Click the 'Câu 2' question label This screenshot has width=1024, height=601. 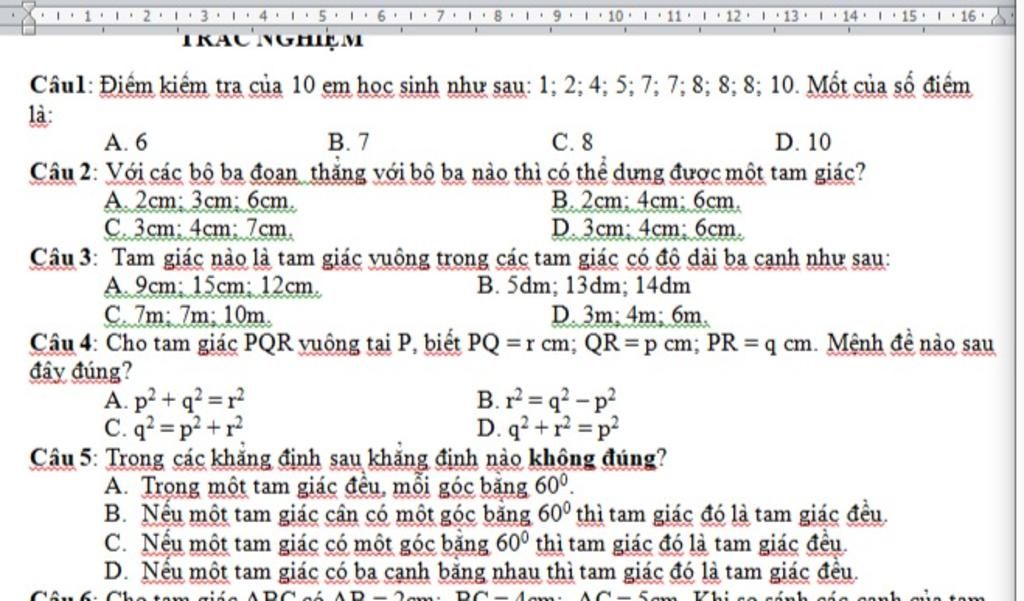click(x=63, y=172)
